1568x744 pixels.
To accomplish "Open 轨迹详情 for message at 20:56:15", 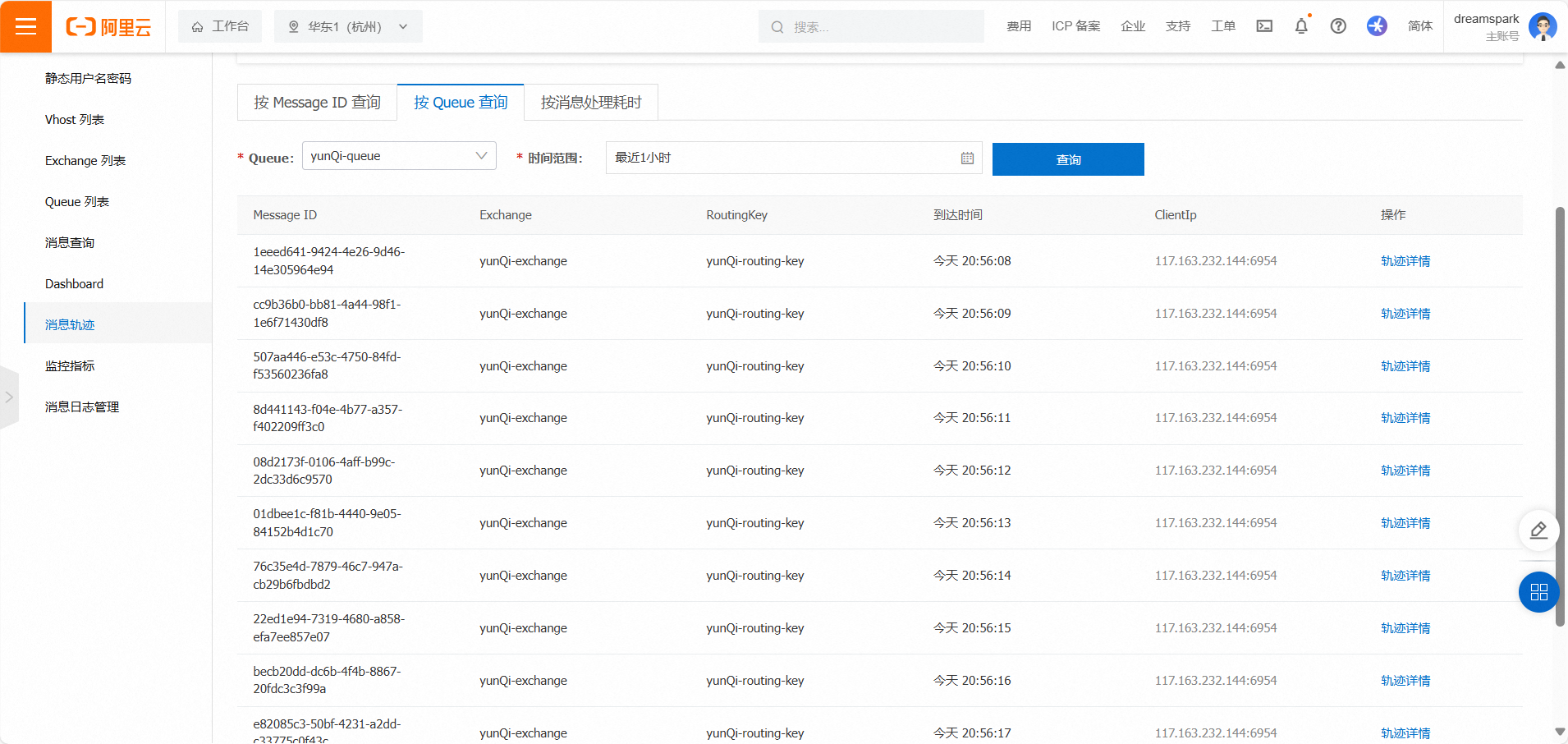I will coord(1405,628).
